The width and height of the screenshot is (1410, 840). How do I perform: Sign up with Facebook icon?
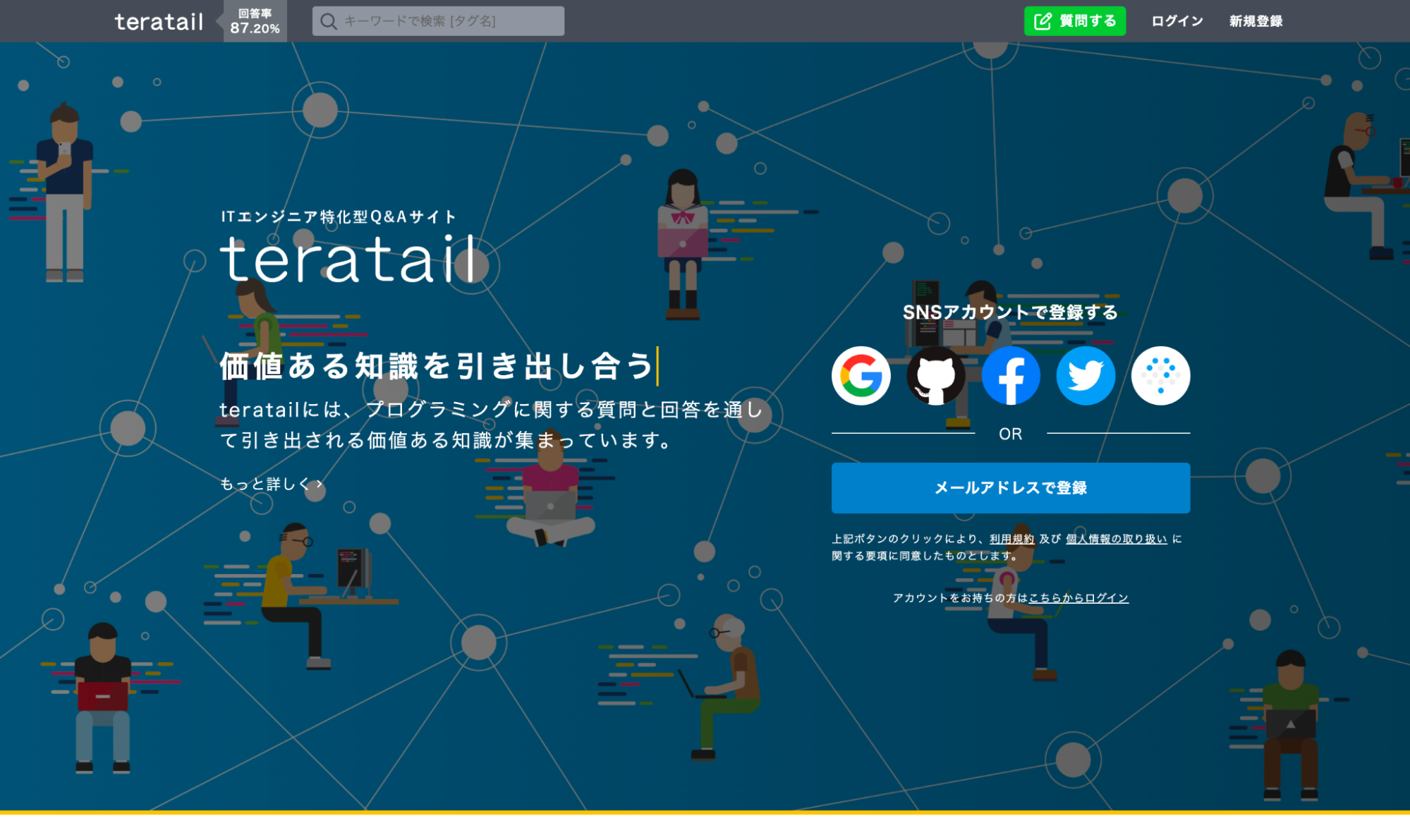pos(1011,376)
